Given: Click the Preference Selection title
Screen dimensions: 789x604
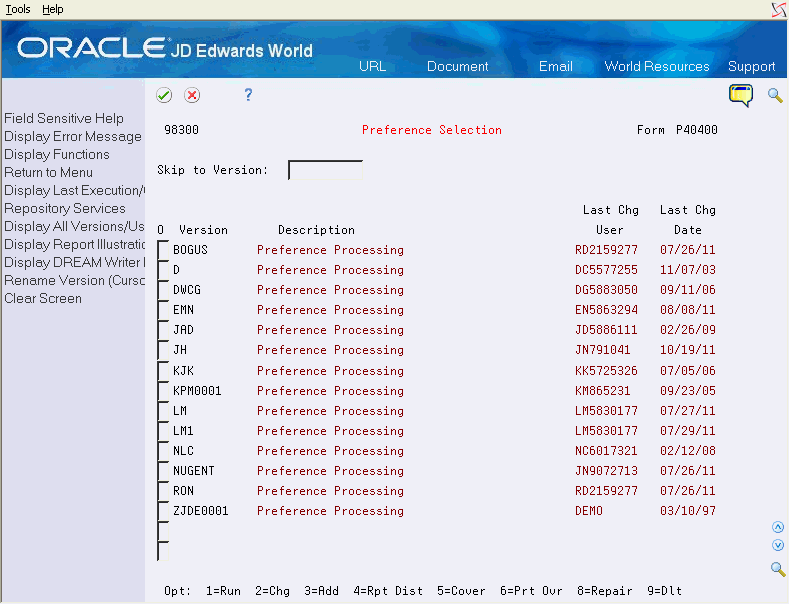Looking at the screenshot, I should tap(432, 130).
